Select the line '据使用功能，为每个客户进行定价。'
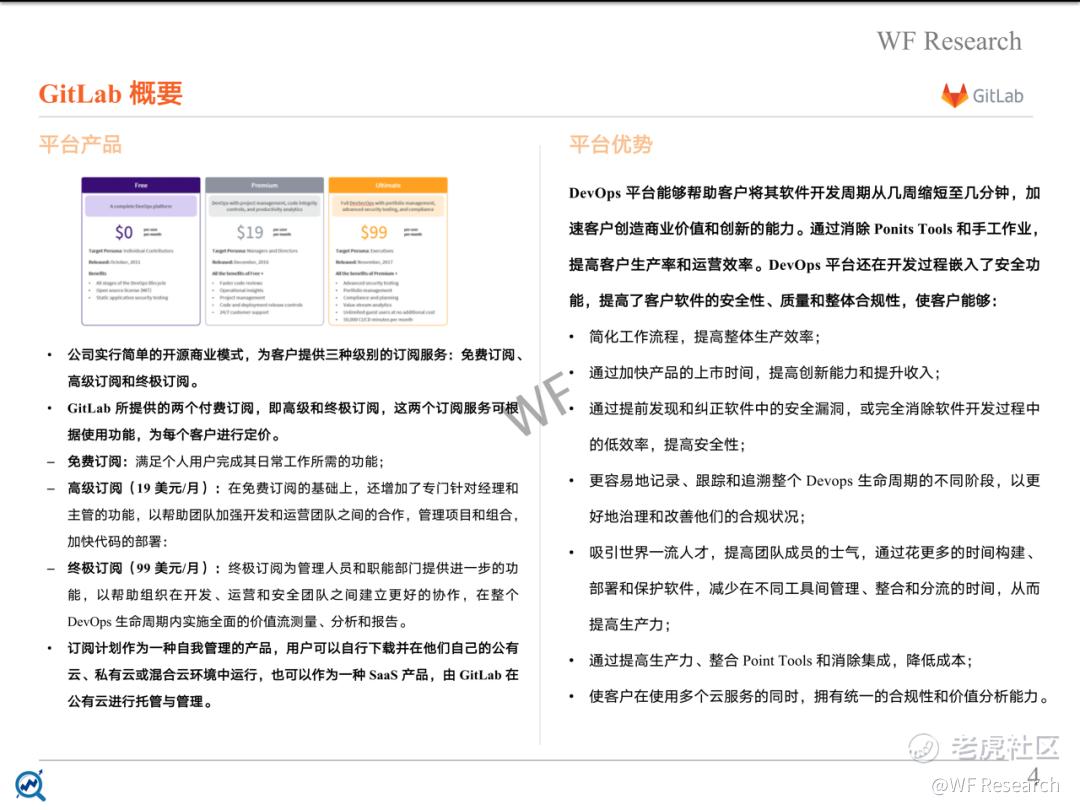This screenshot has width=1080, height=810. point(176,435)
